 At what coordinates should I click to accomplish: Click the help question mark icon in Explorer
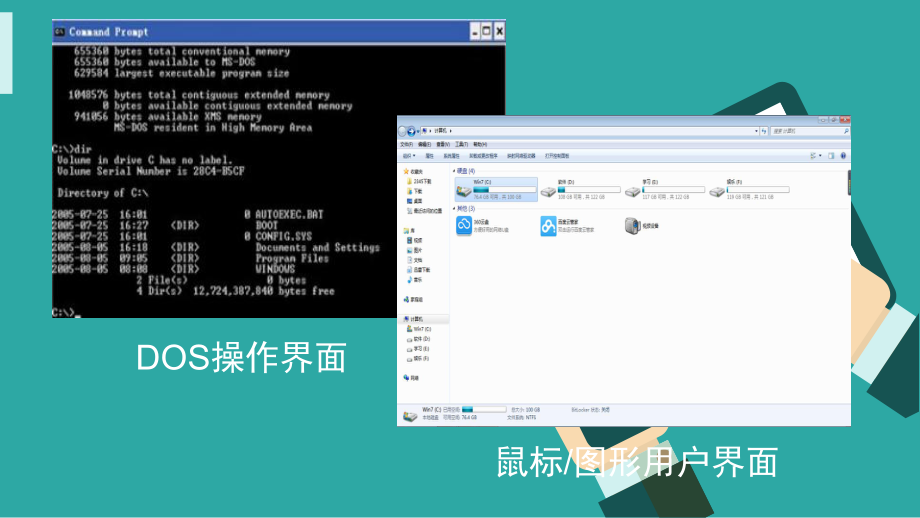(843, 156)
